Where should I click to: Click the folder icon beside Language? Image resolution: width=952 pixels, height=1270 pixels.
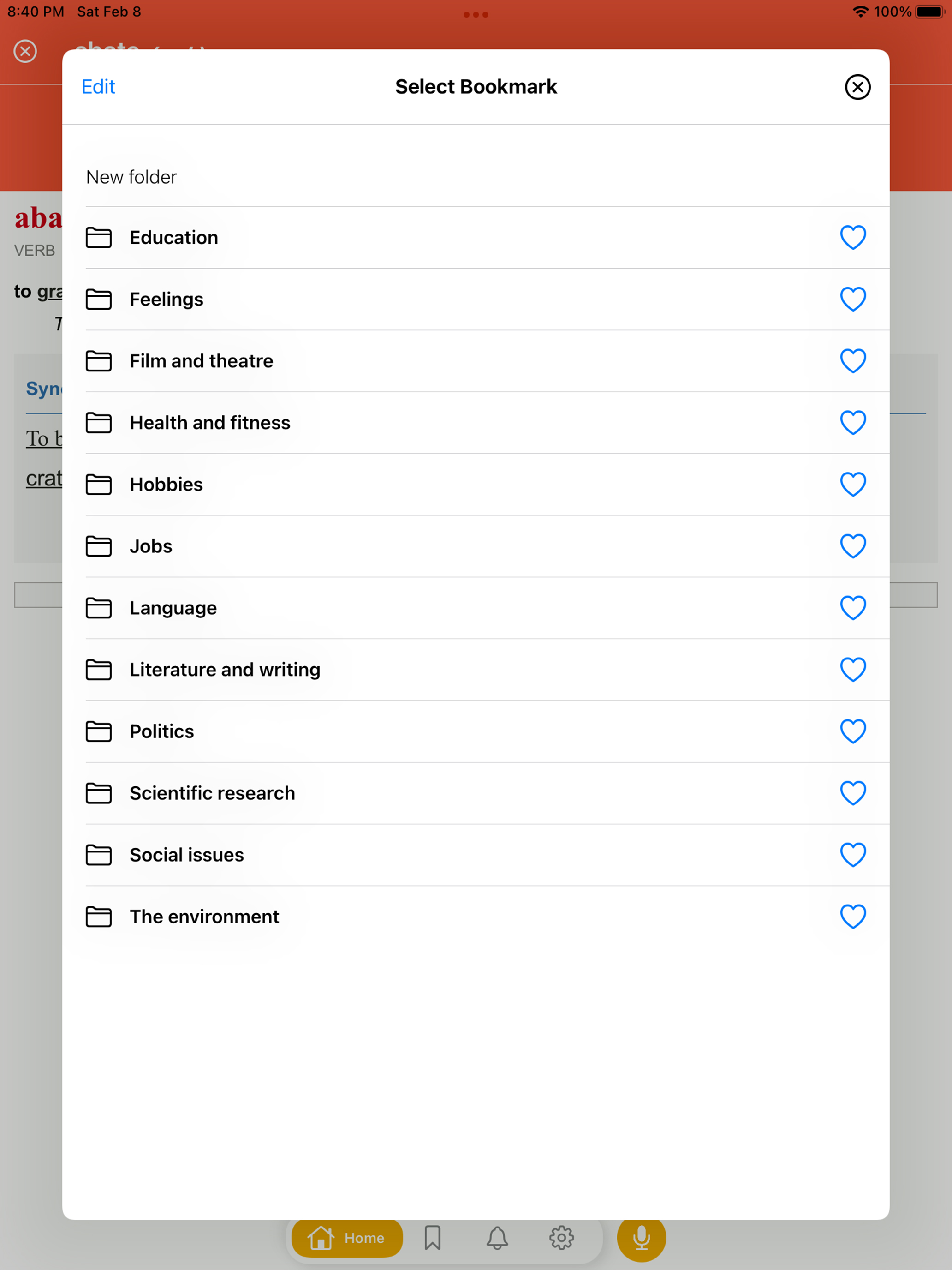(99, 608)
